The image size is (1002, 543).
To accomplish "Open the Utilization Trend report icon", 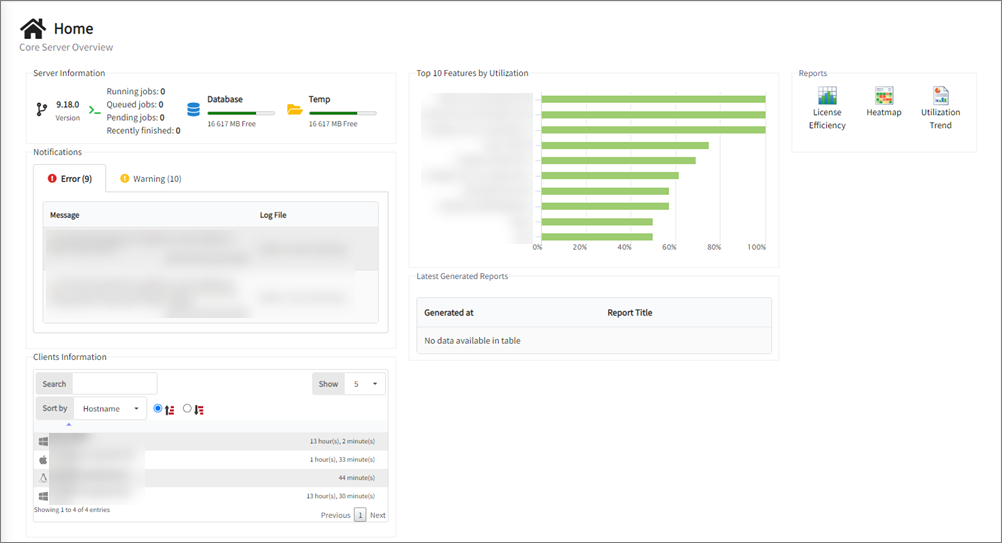I will click(x=940, y=97).
